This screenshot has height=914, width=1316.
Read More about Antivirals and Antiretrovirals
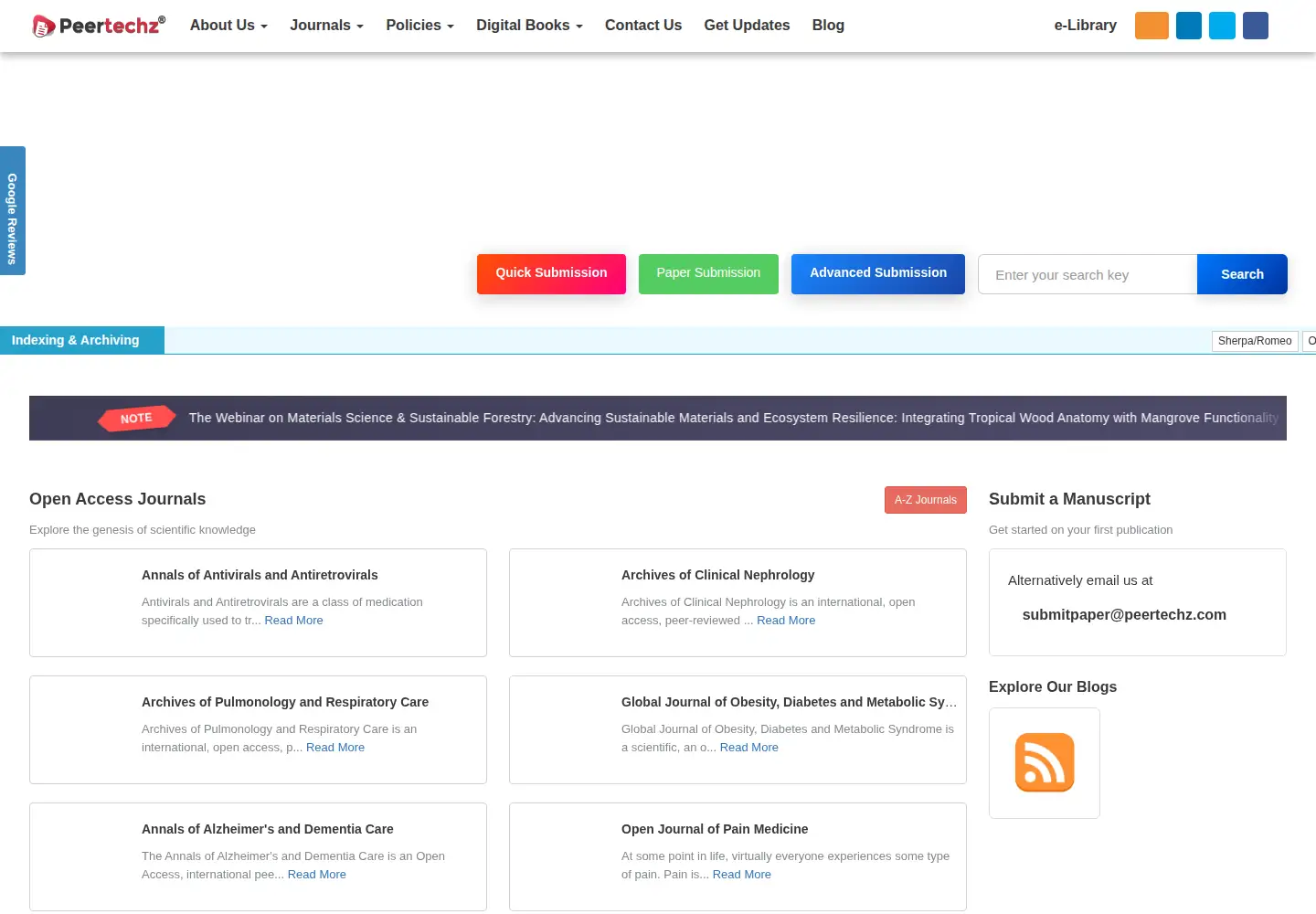[293, 620]
